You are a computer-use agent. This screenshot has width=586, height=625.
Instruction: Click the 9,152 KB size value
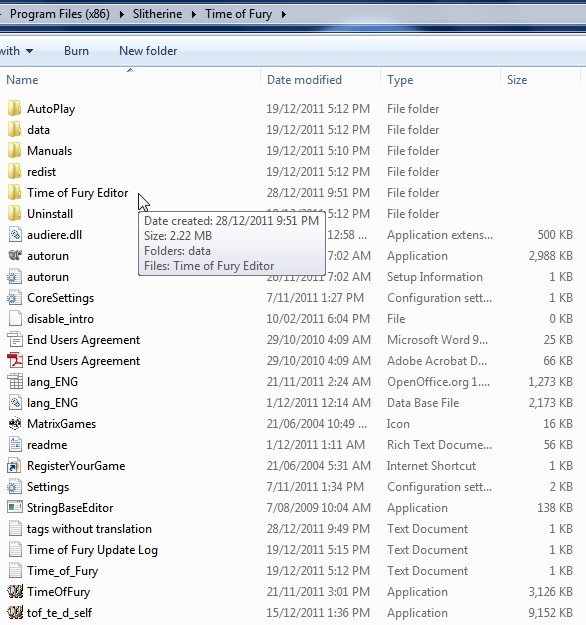pos(551,613)
